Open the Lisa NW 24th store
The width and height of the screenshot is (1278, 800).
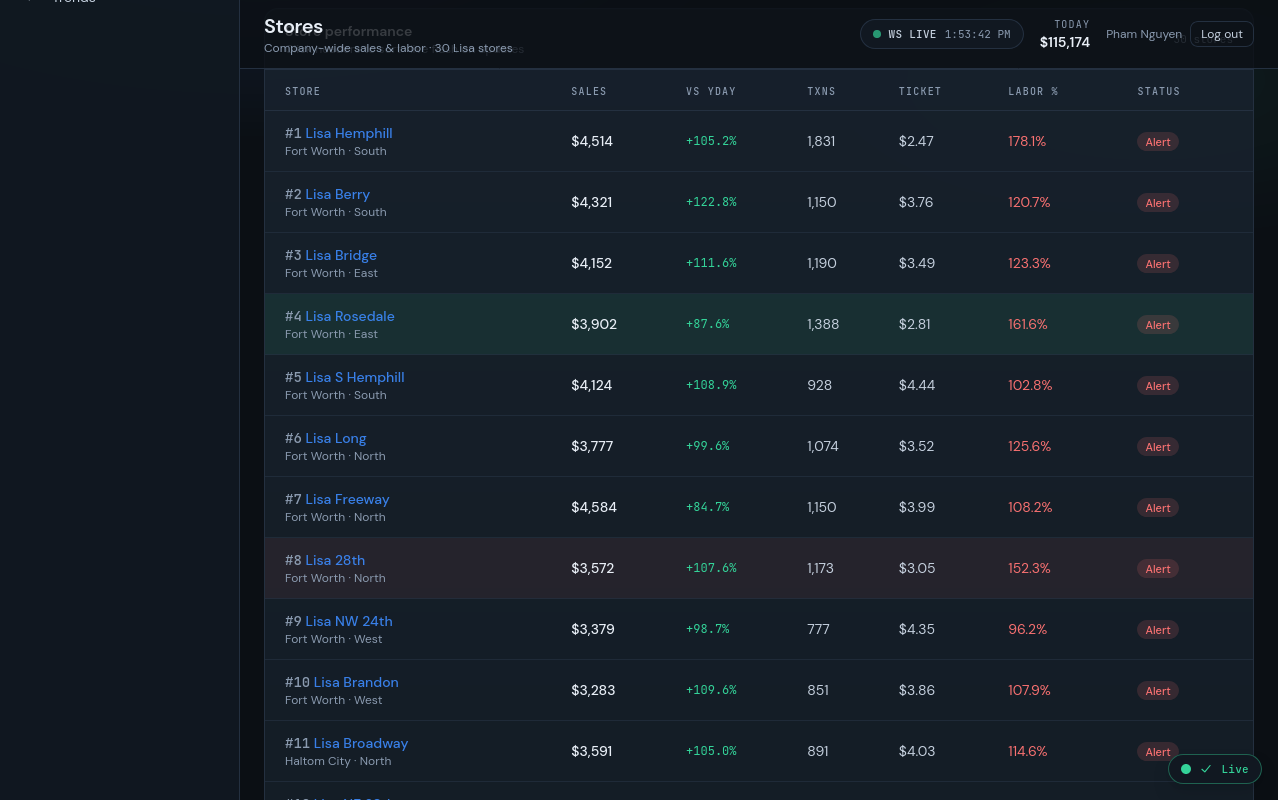[349, 621]
